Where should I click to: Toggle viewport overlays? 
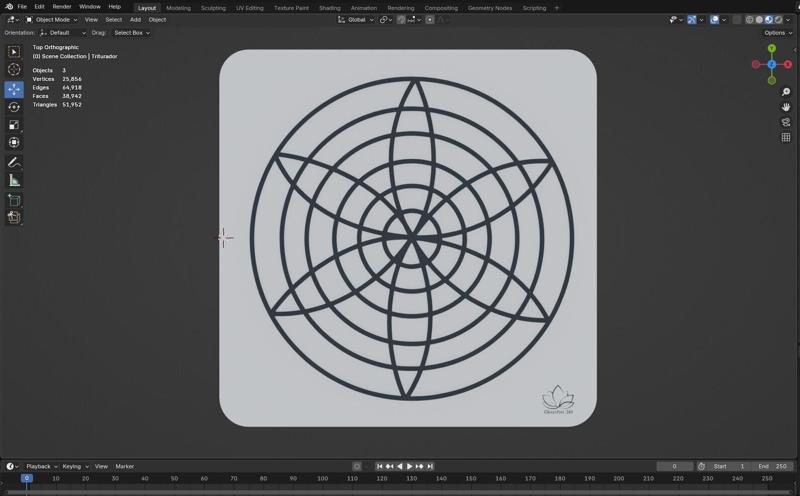(714, 20)
